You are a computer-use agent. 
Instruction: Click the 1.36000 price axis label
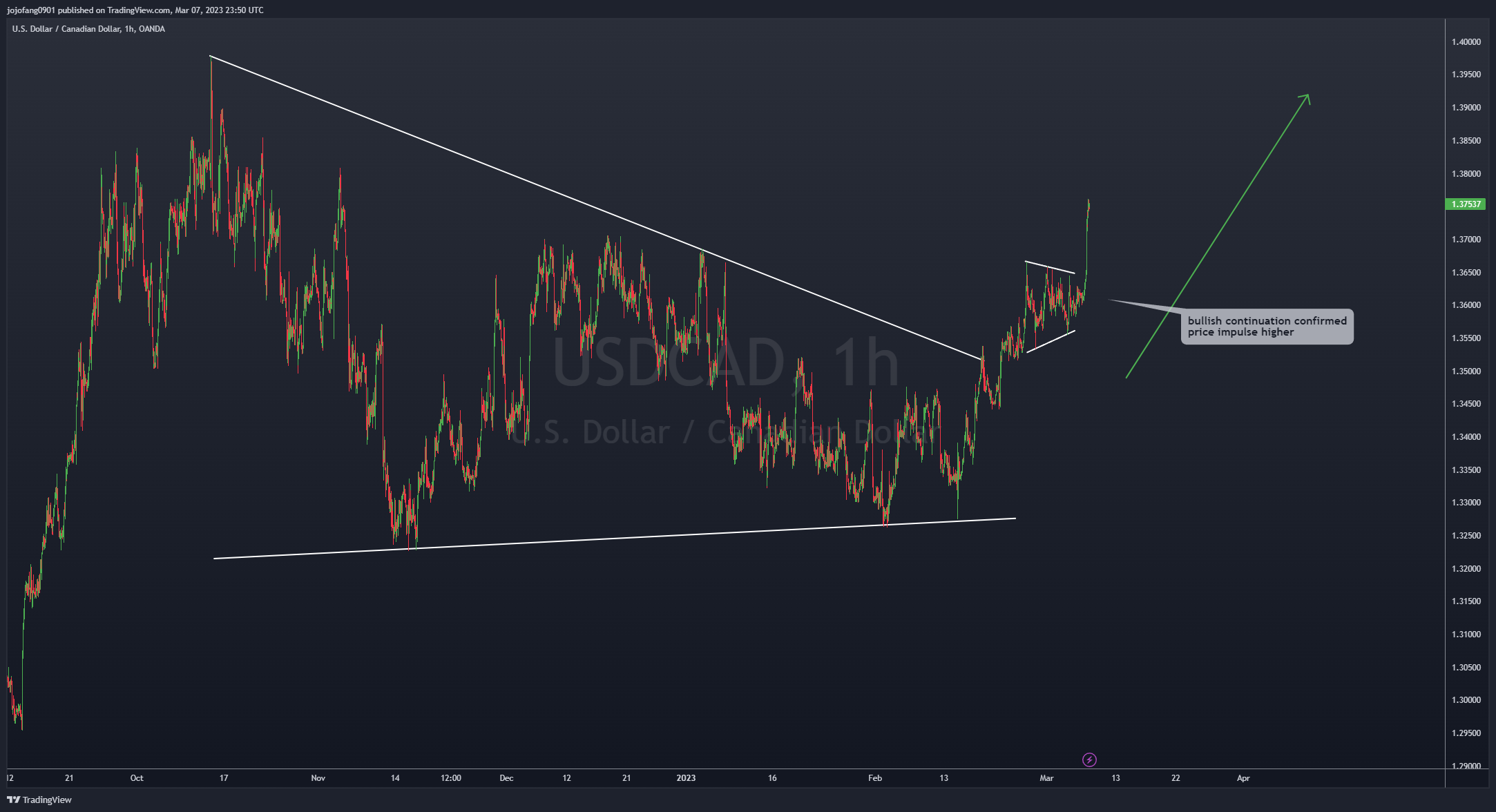(x=1466, y=305)
